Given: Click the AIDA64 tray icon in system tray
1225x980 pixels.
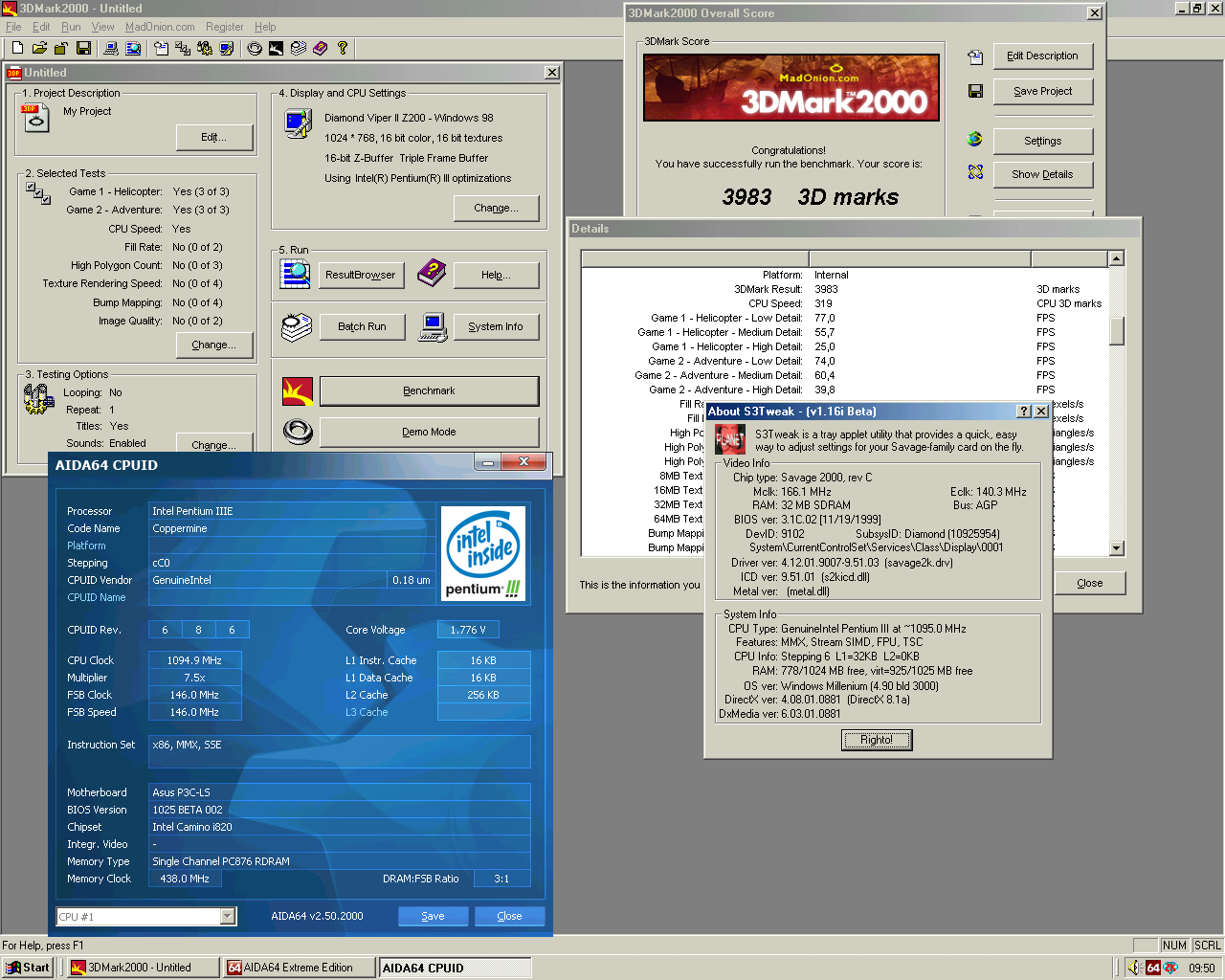Looking at the screenshot, I should pyautogui.click(x=1153, y=968).
